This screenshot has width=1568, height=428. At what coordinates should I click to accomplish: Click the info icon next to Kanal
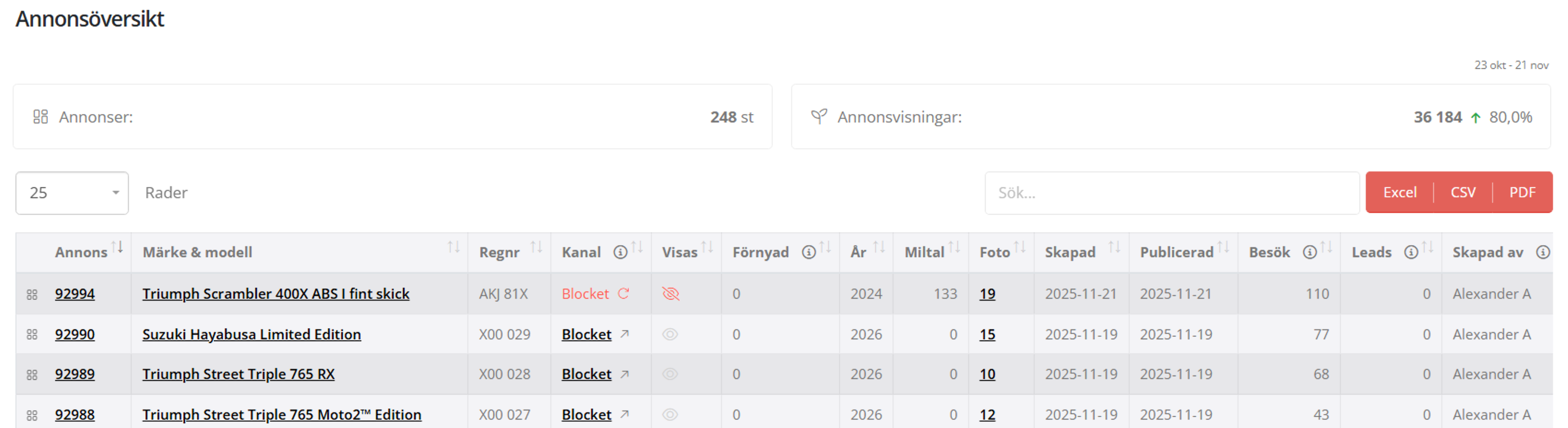pos(620,252)
